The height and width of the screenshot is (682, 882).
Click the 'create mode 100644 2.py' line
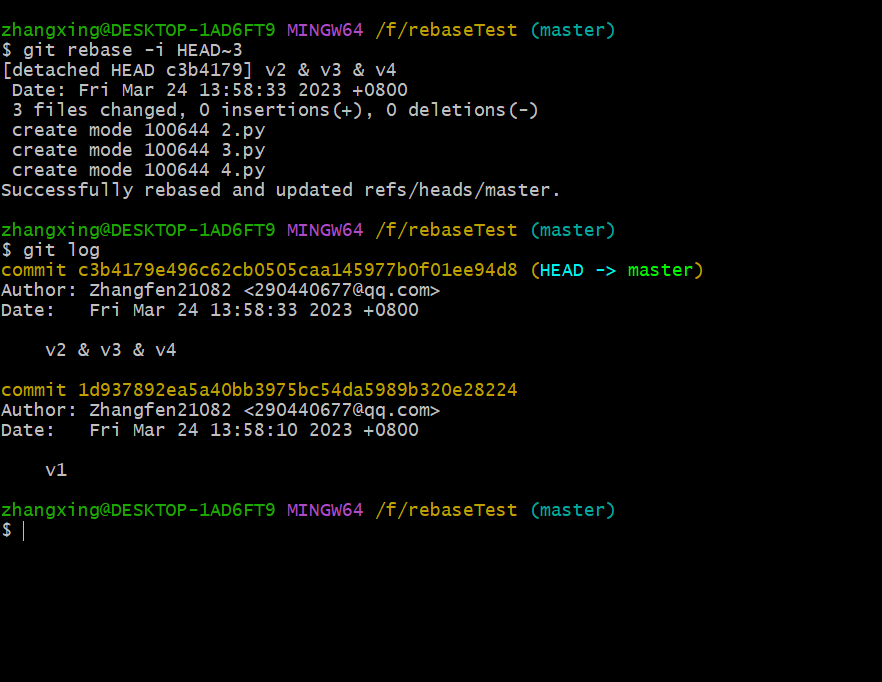tap(138, 131)
